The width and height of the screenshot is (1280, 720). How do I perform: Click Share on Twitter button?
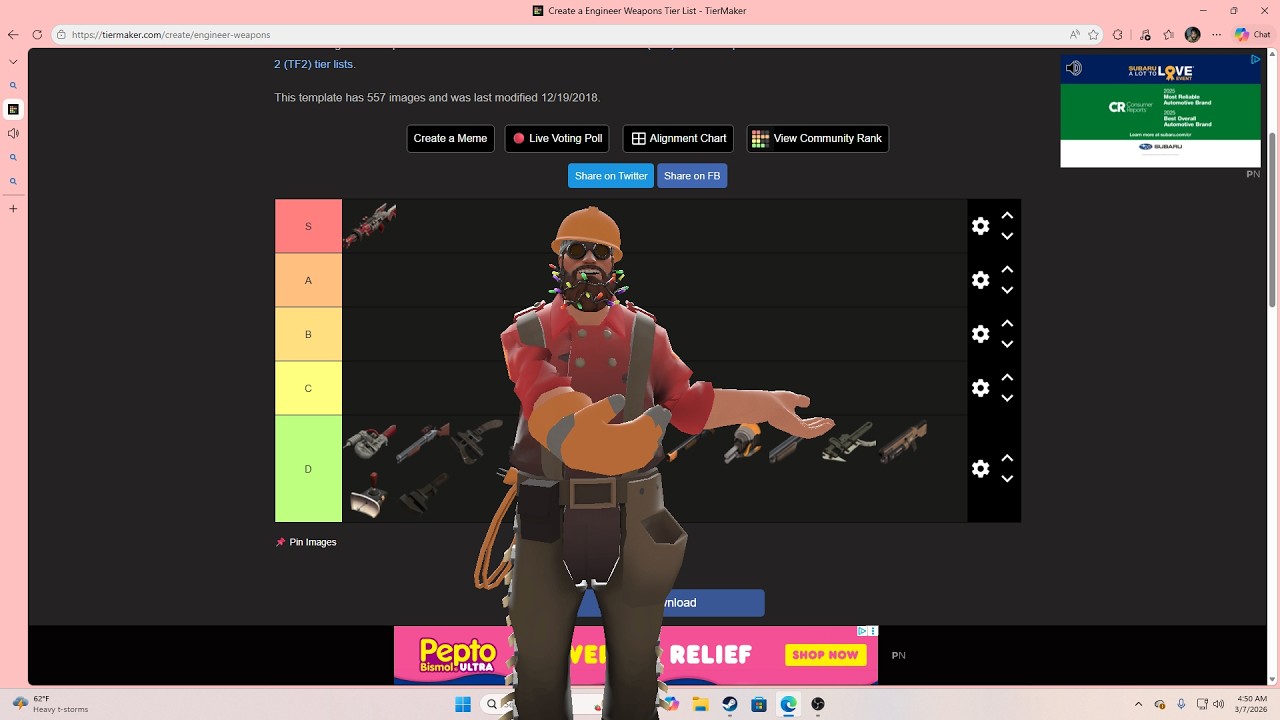[611, 175]
